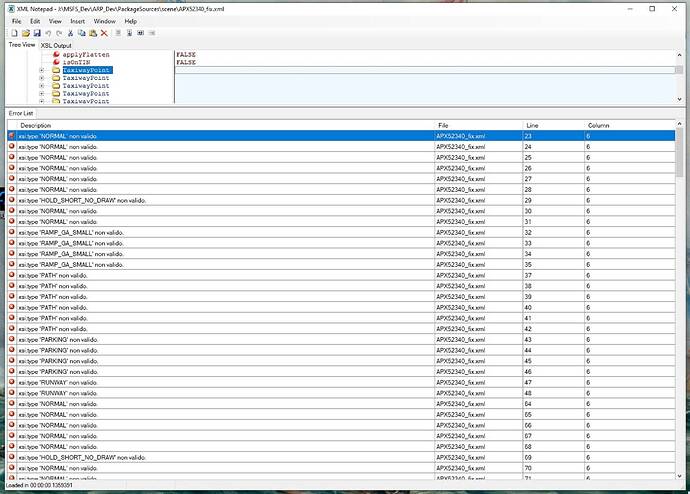Click the New document toolbar icon
690x494 pixels.
(15, 33)
